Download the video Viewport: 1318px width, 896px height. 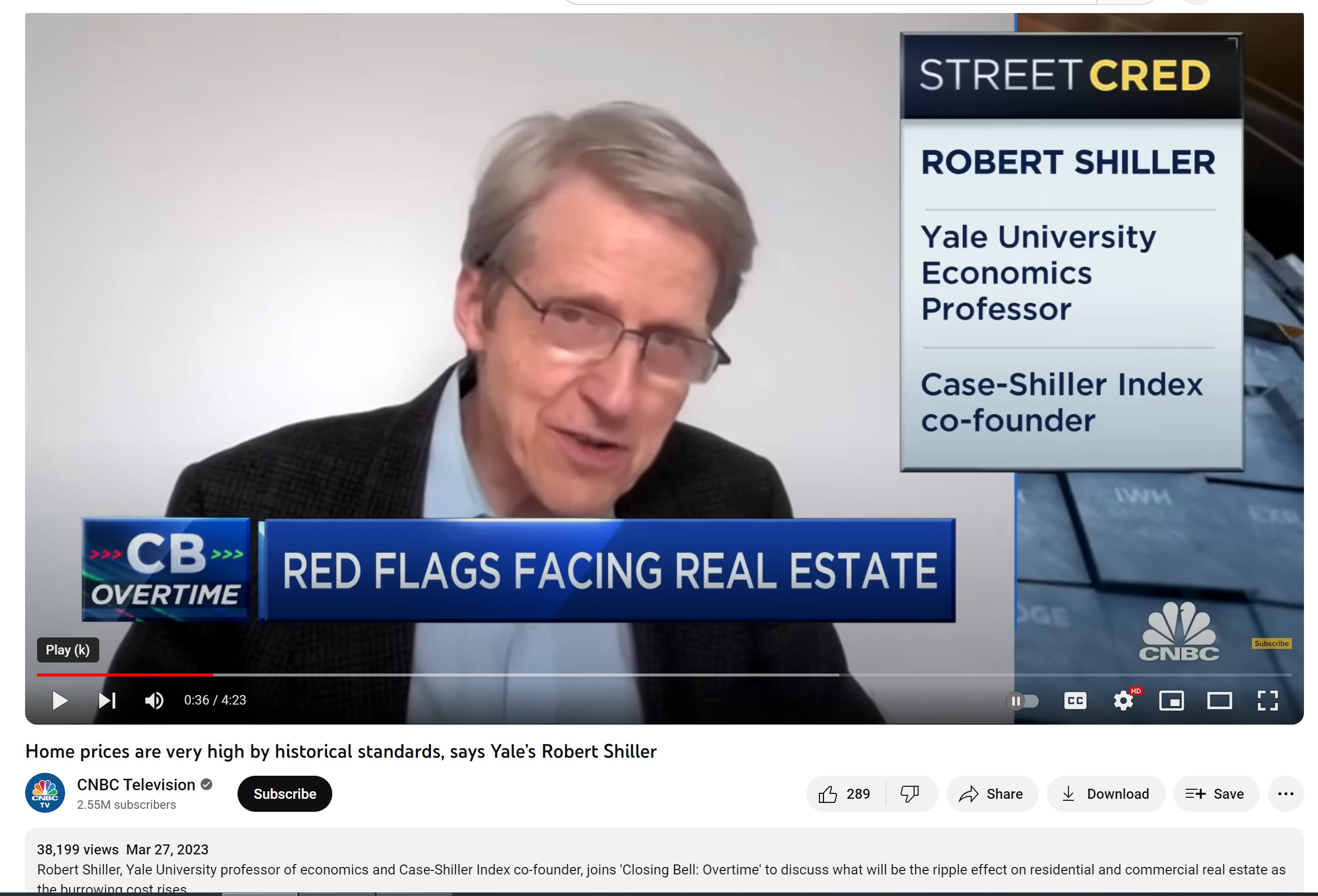coord(1106,794)
